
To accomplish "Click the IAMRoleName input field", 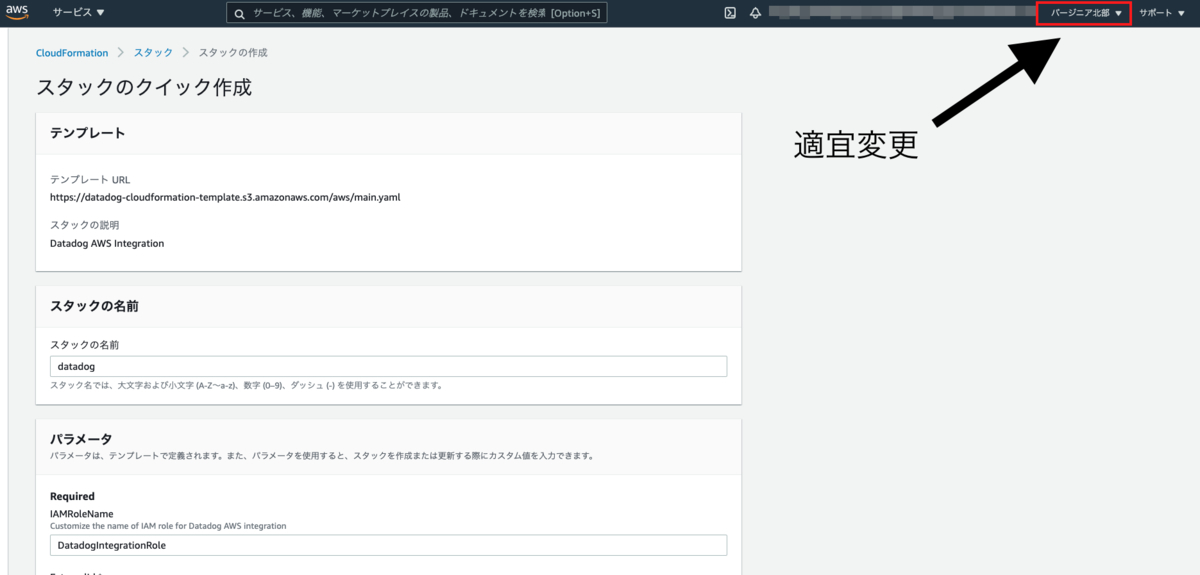I will (388, 545).
